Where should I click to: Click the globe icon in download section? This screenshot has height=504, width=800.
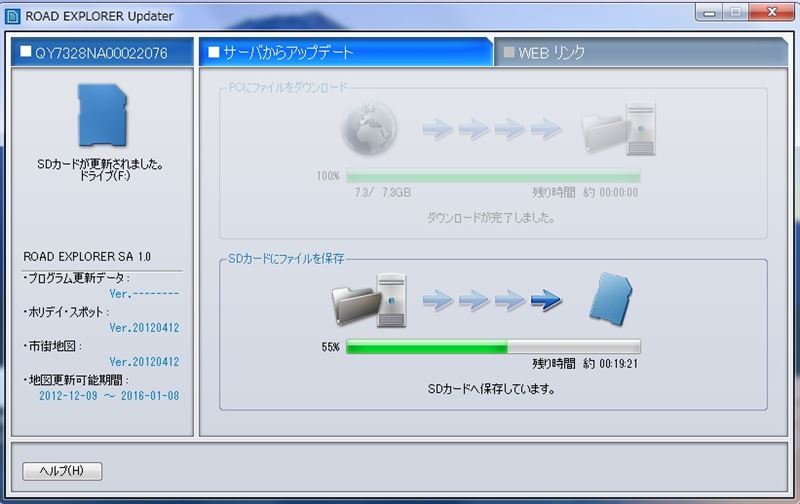(369, 128)
